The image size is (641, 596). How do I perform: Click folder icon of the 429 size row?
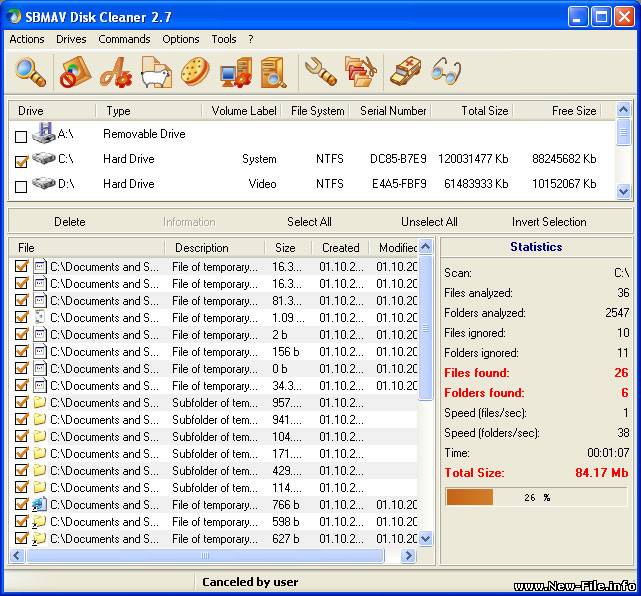40,470
